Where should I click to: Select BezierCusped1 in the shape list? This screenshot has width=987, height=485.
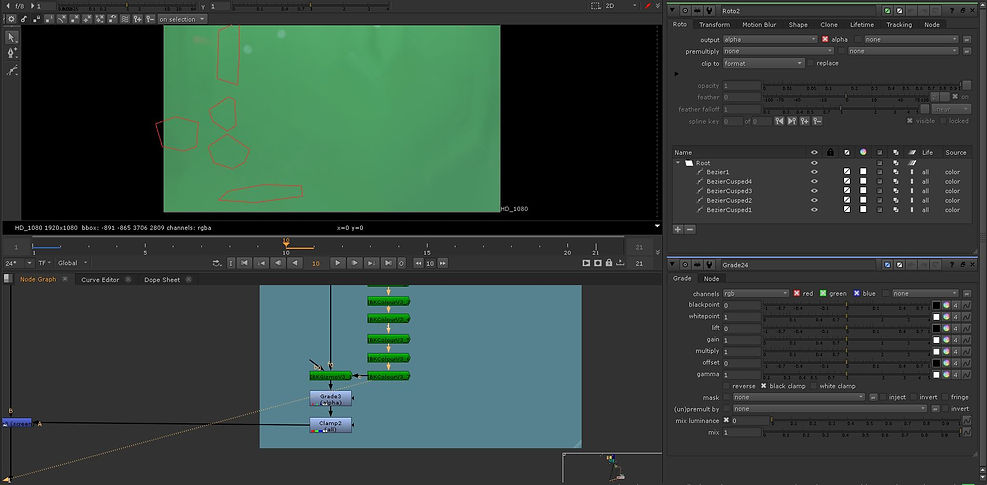729,210
